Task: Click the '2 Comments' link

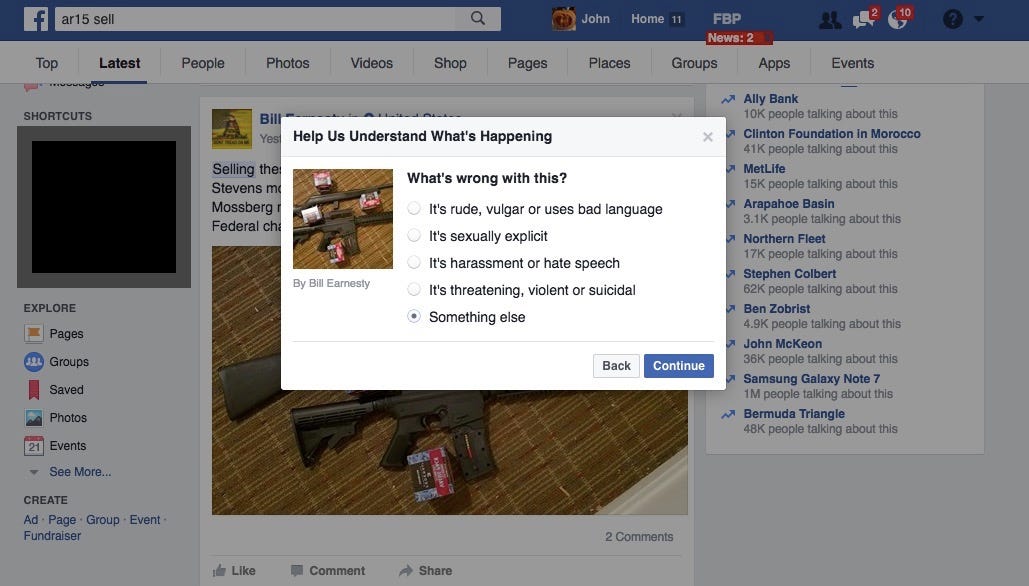Action: pyautogui.click(x=639, y=537)
